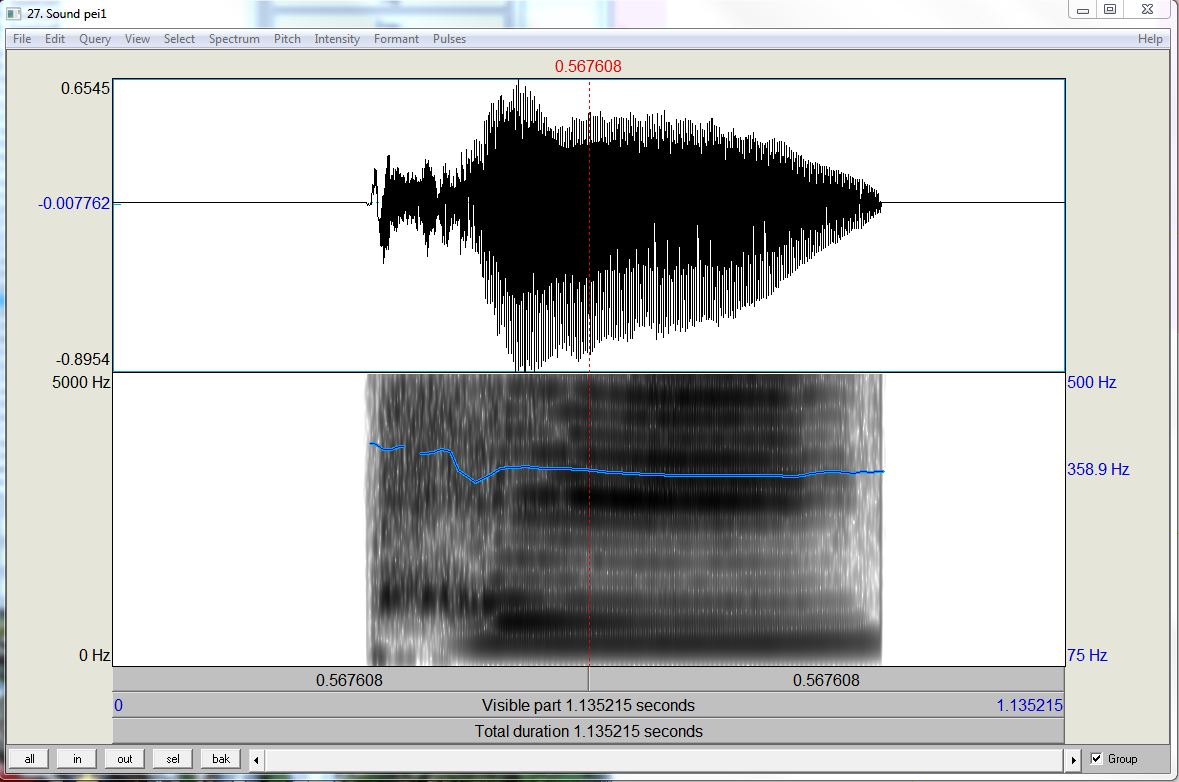Click the window start time 0
1179x782 pixels.
click(x=118, y=705)
